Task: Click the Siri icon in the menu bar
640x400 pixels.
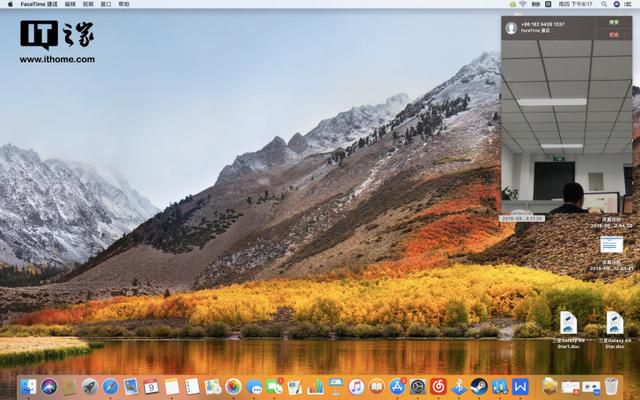Action: [617, 4]
